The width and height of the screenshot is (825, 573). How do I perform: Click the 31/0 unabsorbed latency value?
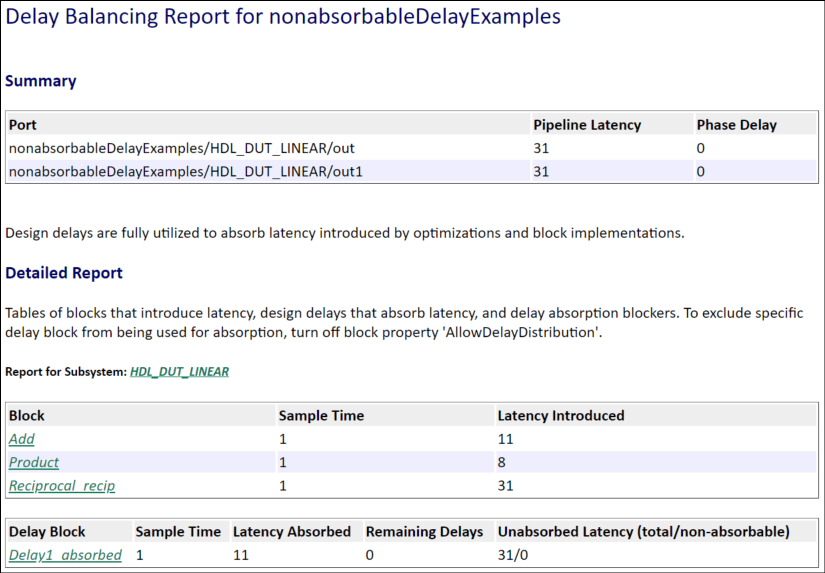coord(515,555)
